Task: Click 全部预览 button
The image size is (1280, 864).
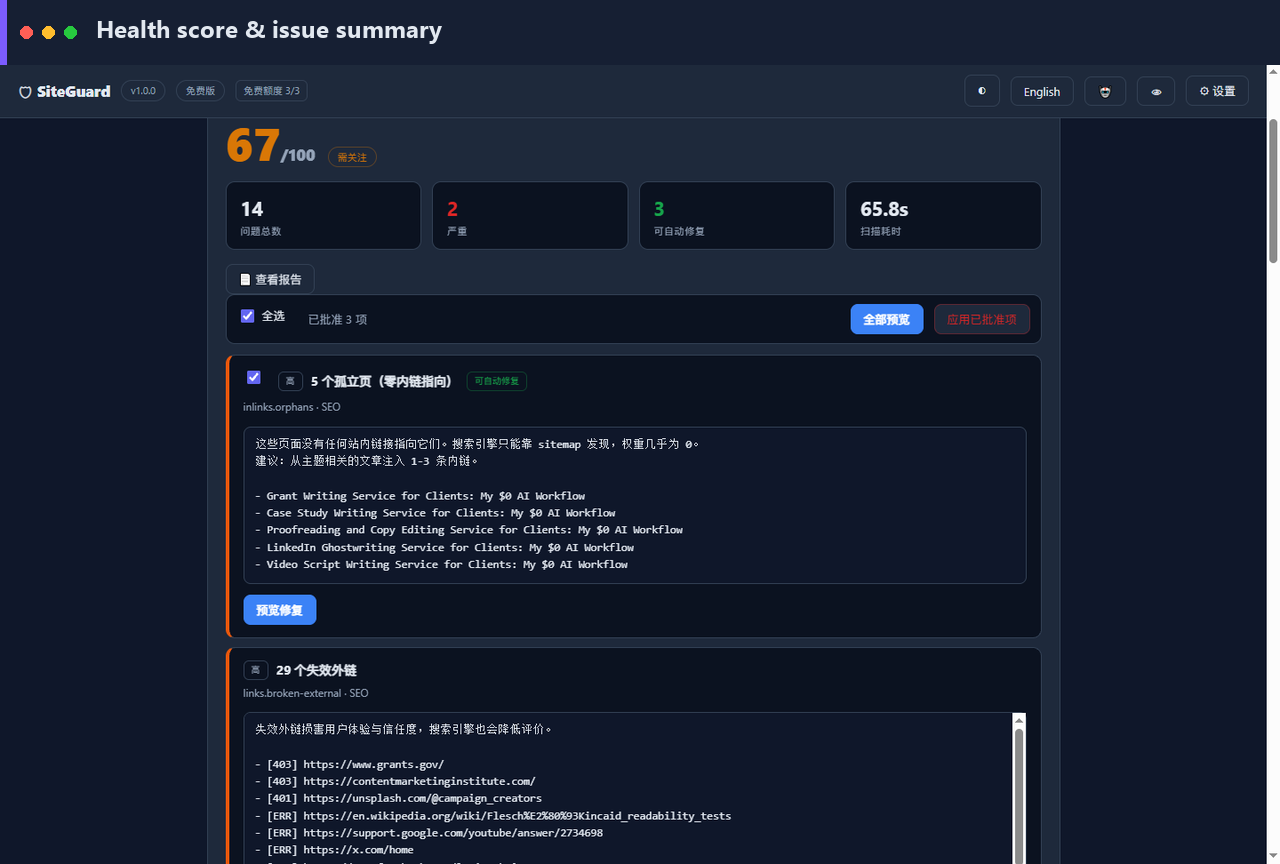Action: coord(887,319)
